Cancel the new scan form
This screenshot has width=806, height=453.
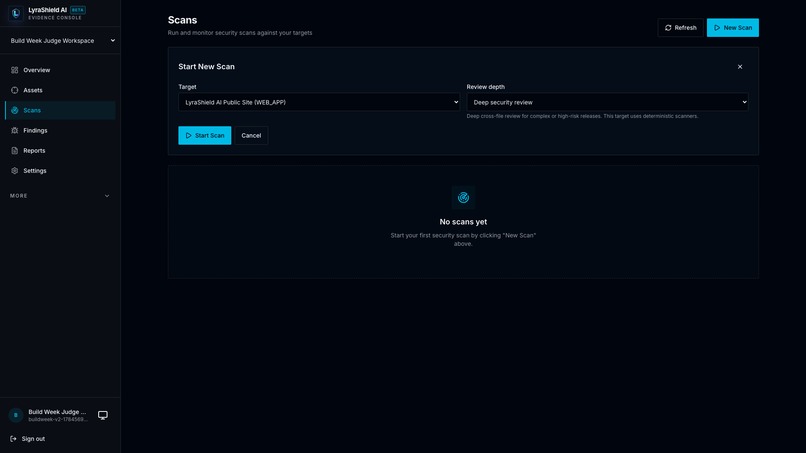pyautogui.click(x=251, y=136)
